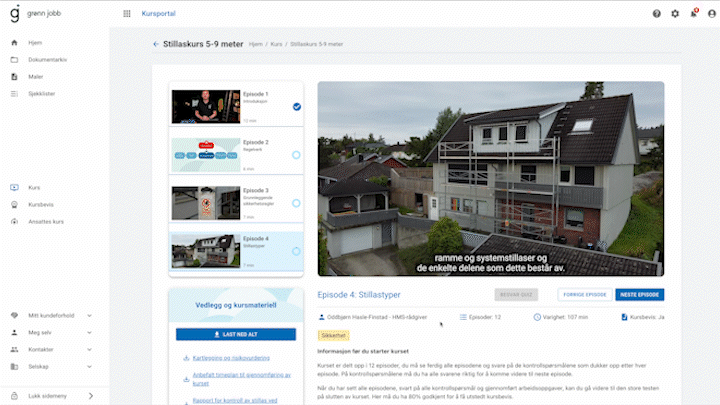Open Anbefalt timeplan til gjennomføring link
Viewport: 720px width, 405px height.
click(x=242, y=379)
